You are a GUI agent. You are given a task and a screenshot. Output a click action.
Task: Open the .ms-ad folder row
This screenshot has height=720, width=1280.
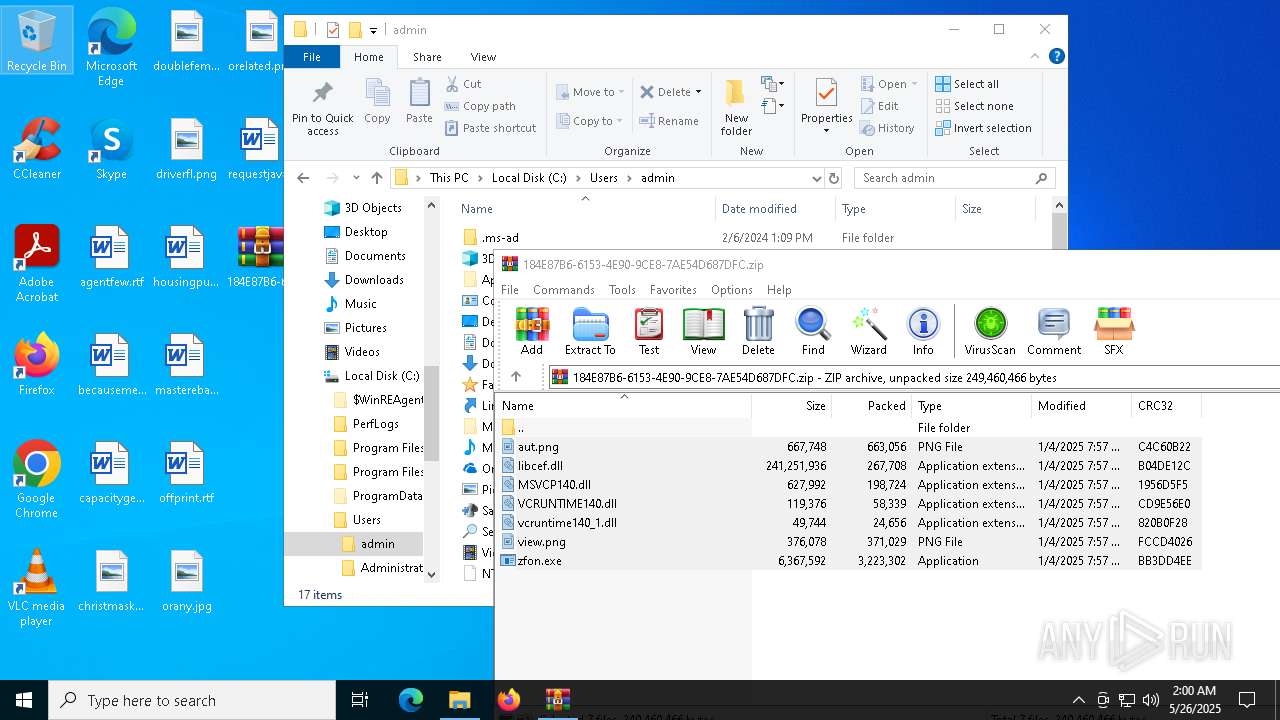[x=500, y=238]
